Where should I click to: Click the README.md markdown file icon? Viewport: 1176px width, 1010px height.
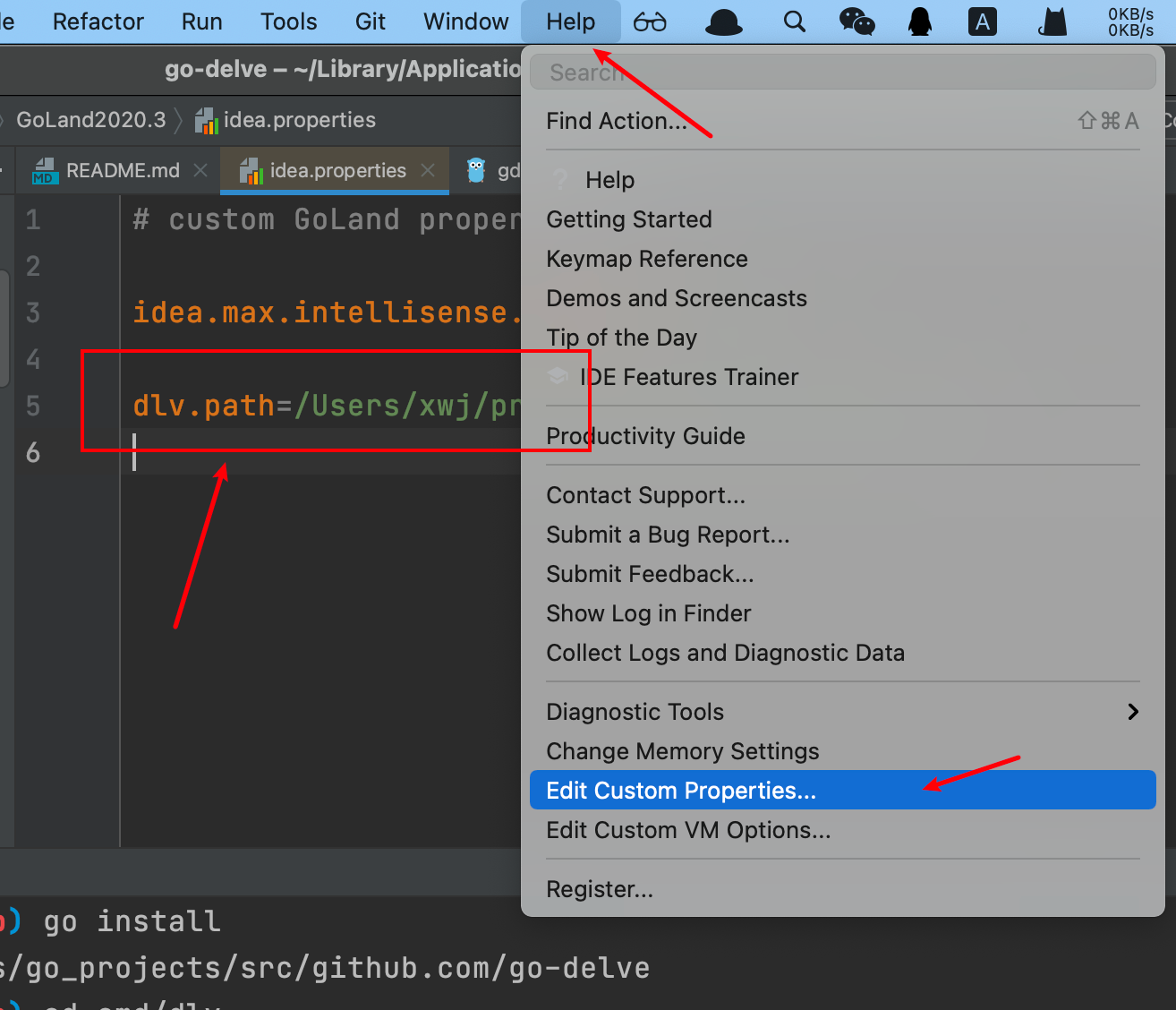coord(45,170)
